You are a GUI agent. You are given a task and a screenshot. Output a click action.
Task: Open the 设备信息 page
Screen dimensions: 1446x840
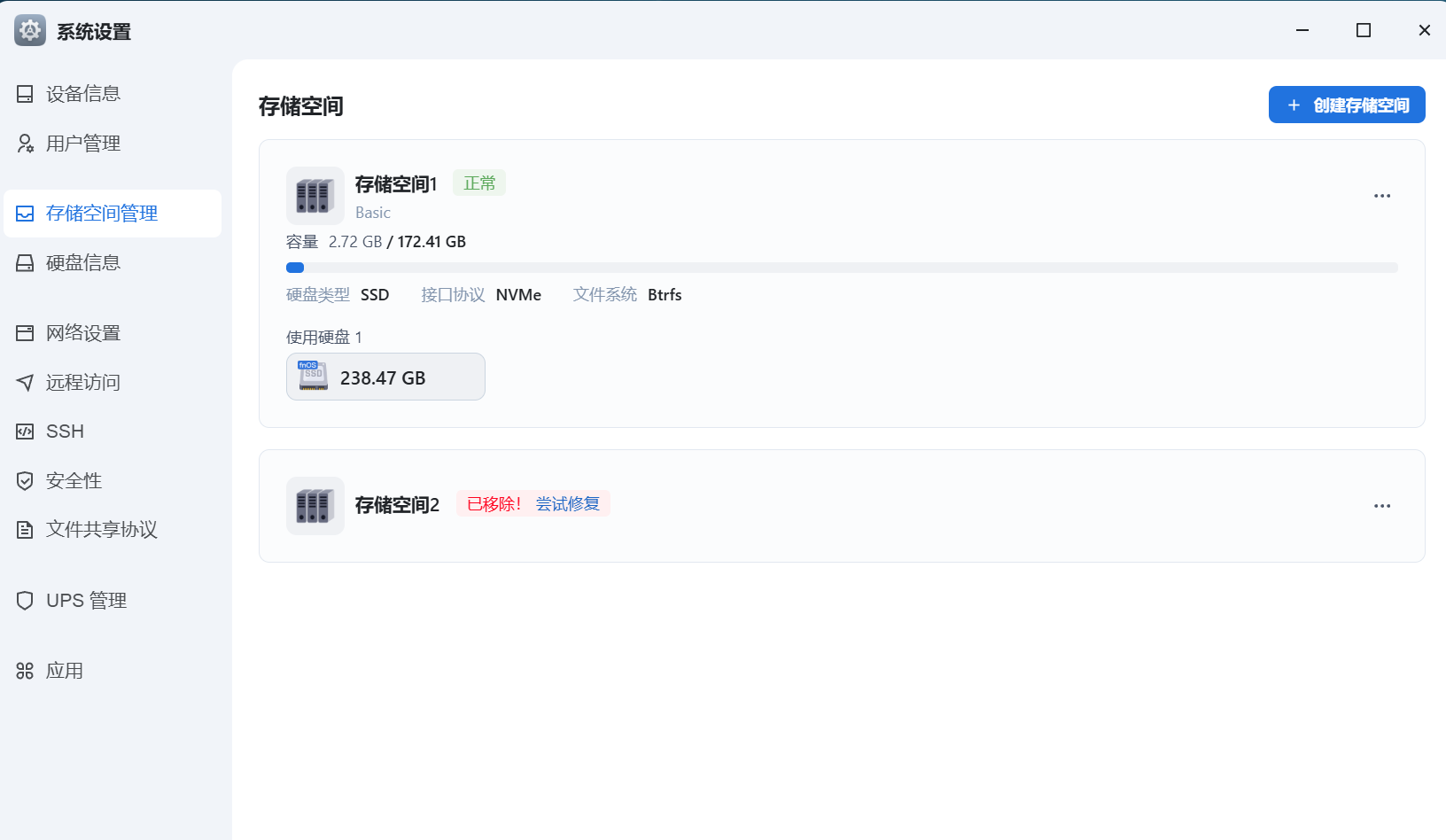pyautogui.click(x=113, y=94)
